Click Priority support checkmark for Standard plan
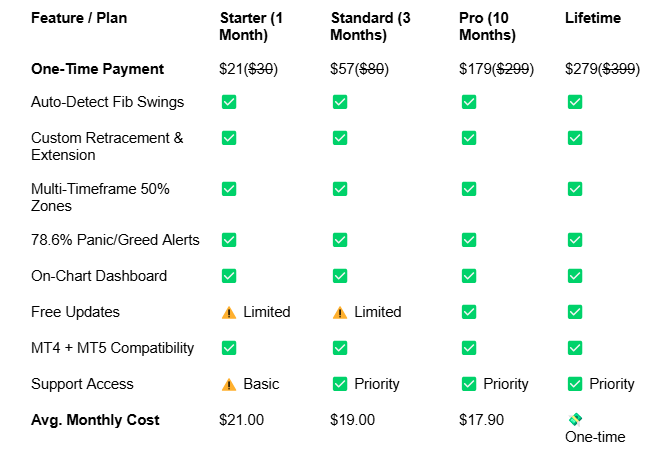The width and height of the screenshot is (672, 464). click(340, 384)
